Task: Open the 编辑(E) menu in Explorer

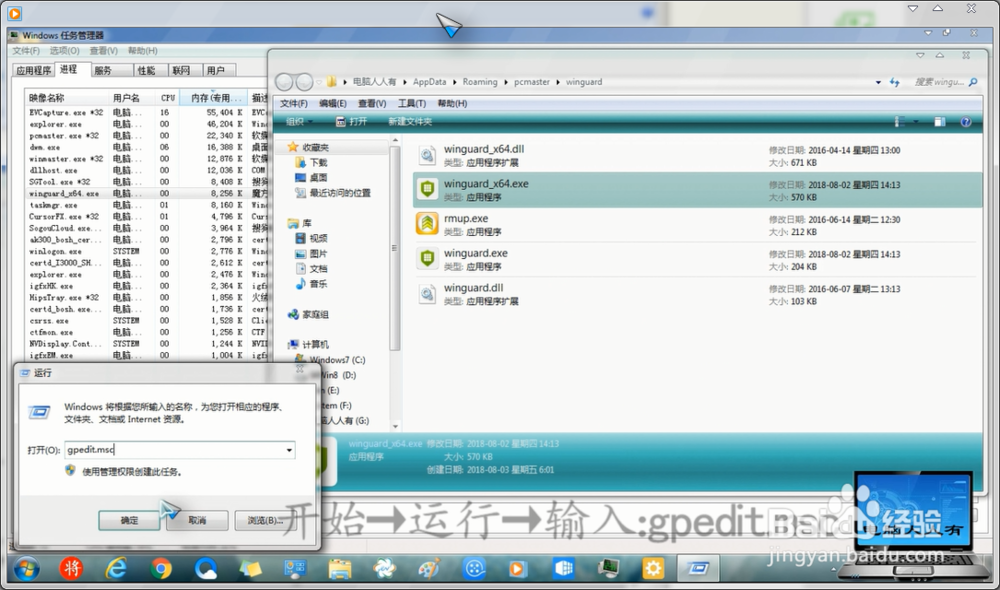Action: [x=332, y=103]
